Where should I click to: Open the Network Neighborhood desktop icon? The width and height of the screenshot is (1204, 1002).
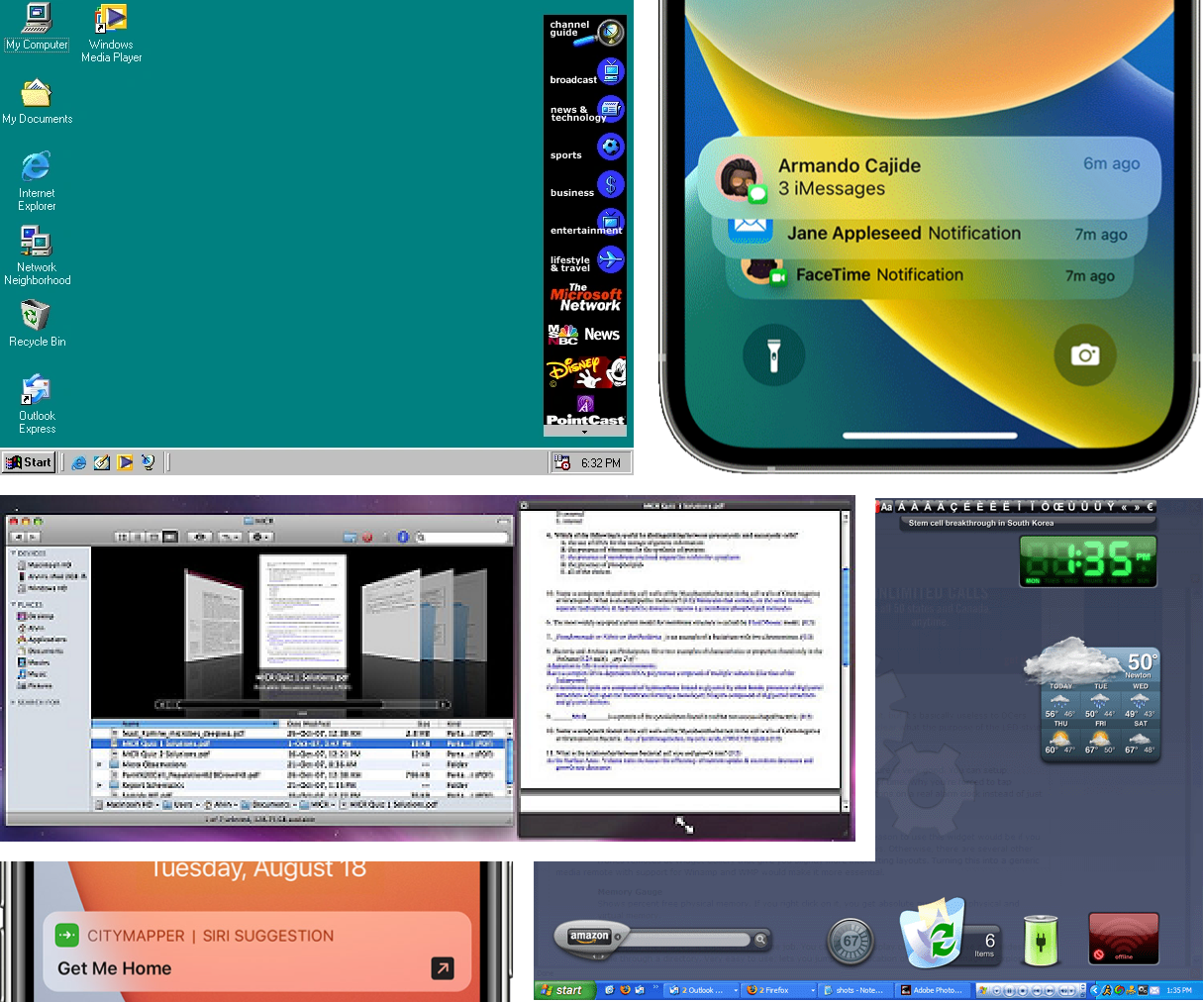[x=37, y=256]
